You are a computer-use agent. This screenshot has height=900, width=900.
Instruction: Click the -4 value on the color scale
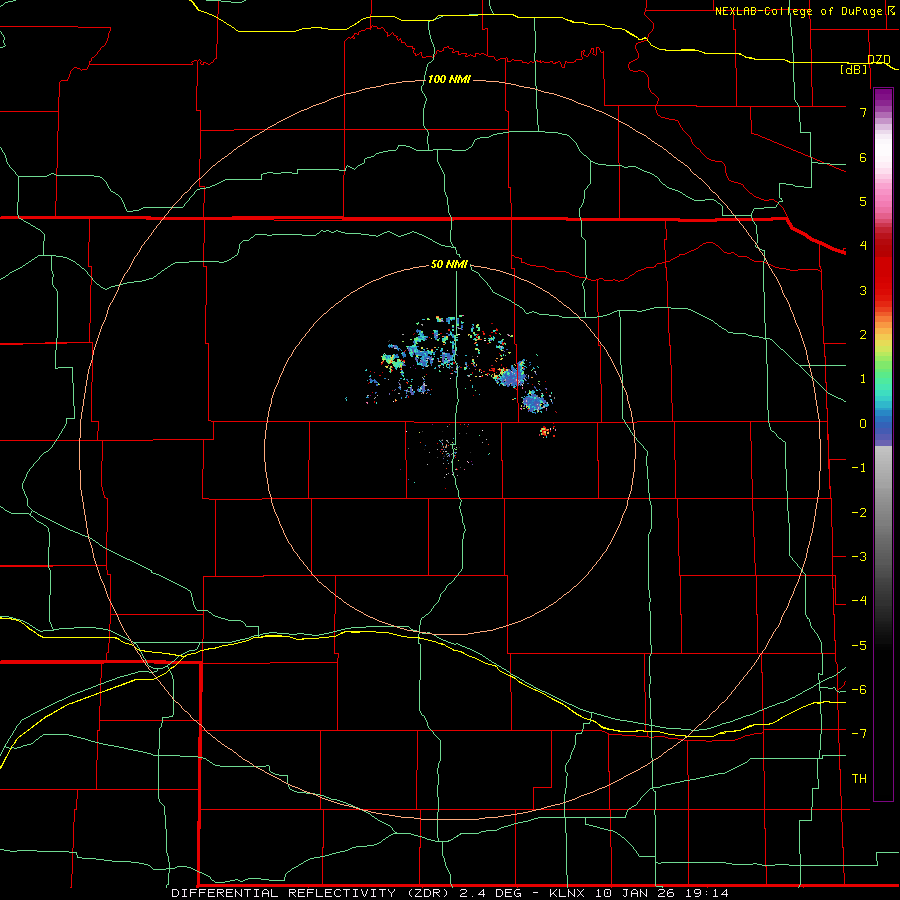859,601
